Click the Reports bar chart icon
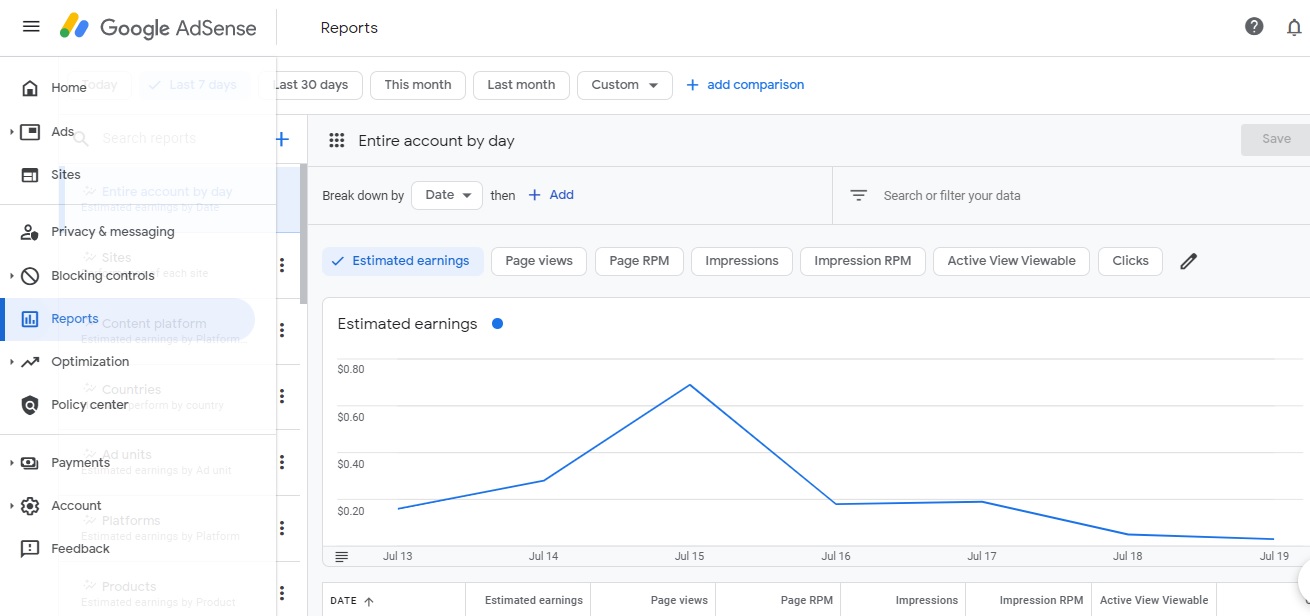The height and width of the screenshot is (616, 1310). [x=30, y=319]
